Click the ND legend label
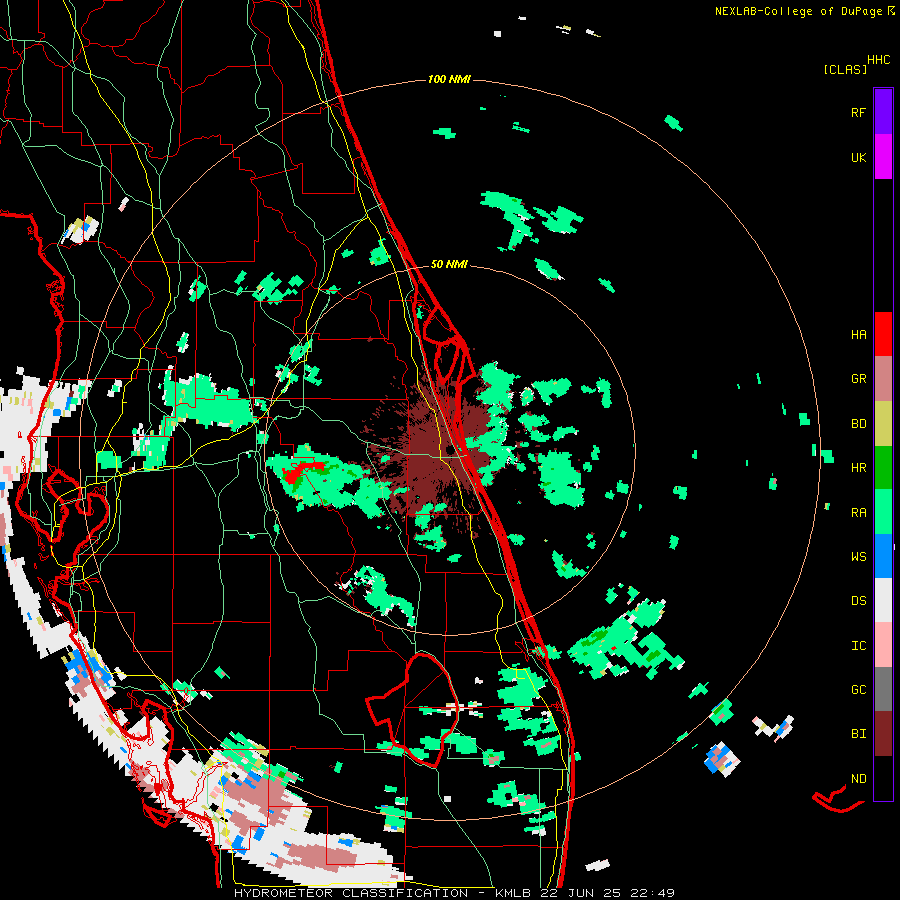The height and width of the screenshot is (900, 900). 858,778
